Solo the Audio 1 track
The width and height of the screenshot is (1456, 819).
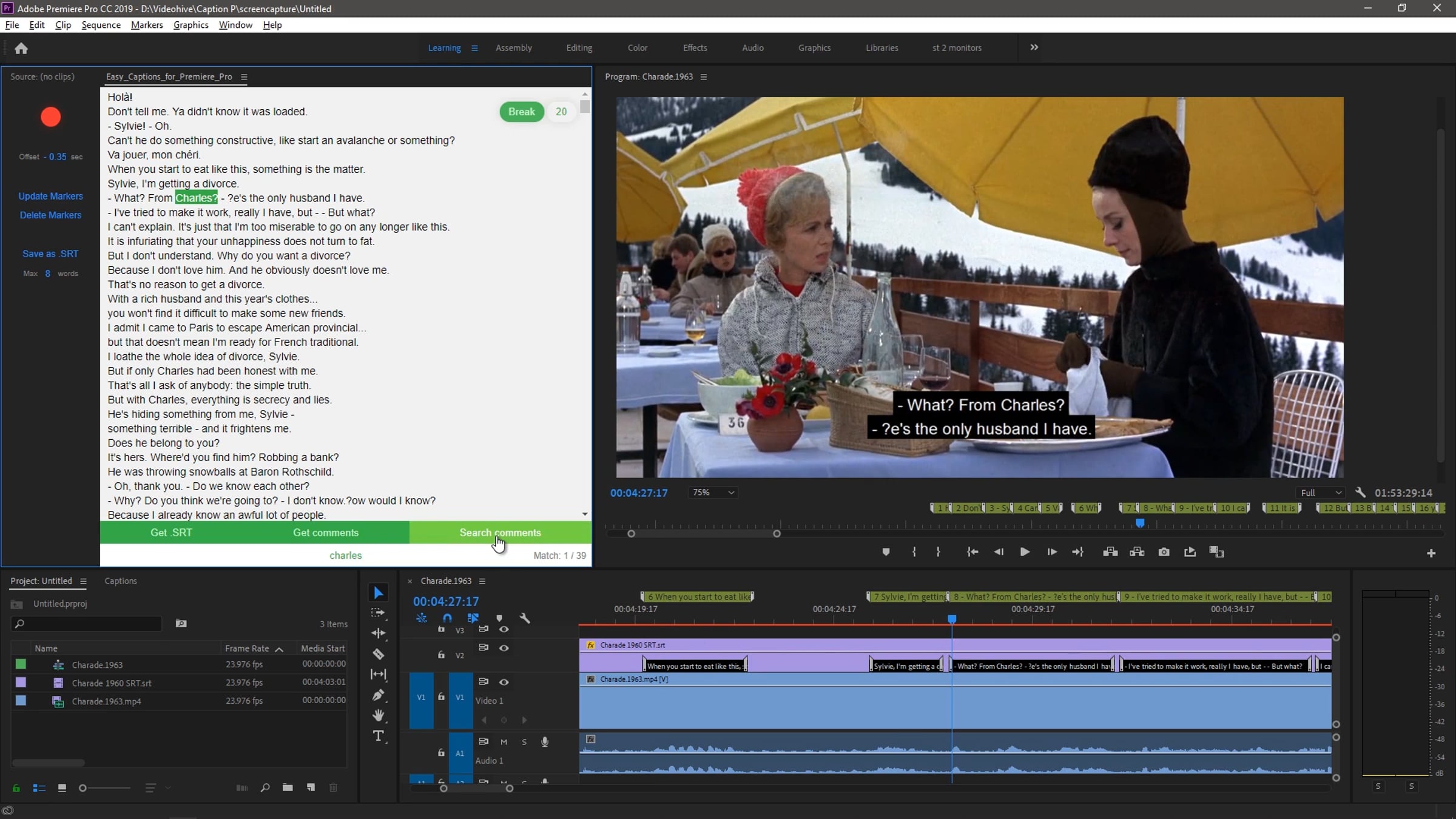tap(524, 742)
